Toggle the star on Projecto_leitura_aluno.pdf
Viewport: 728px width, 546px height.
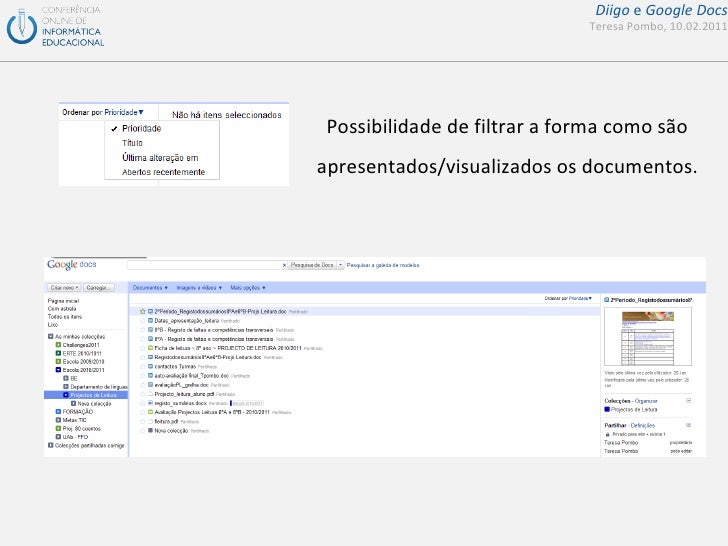tap(143, 394)
